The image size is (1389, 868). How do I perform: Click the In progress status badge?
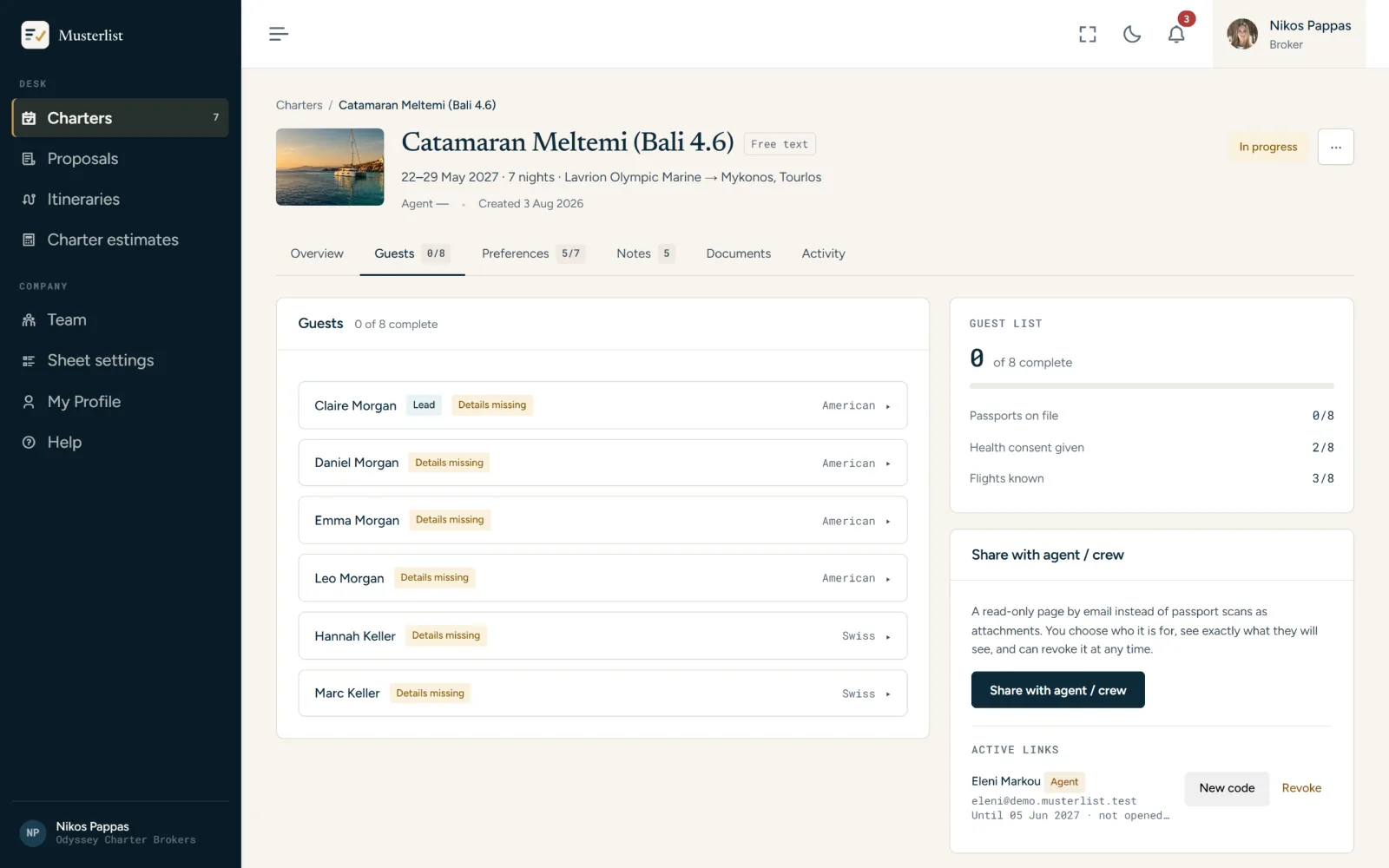tap(1267, 147)
